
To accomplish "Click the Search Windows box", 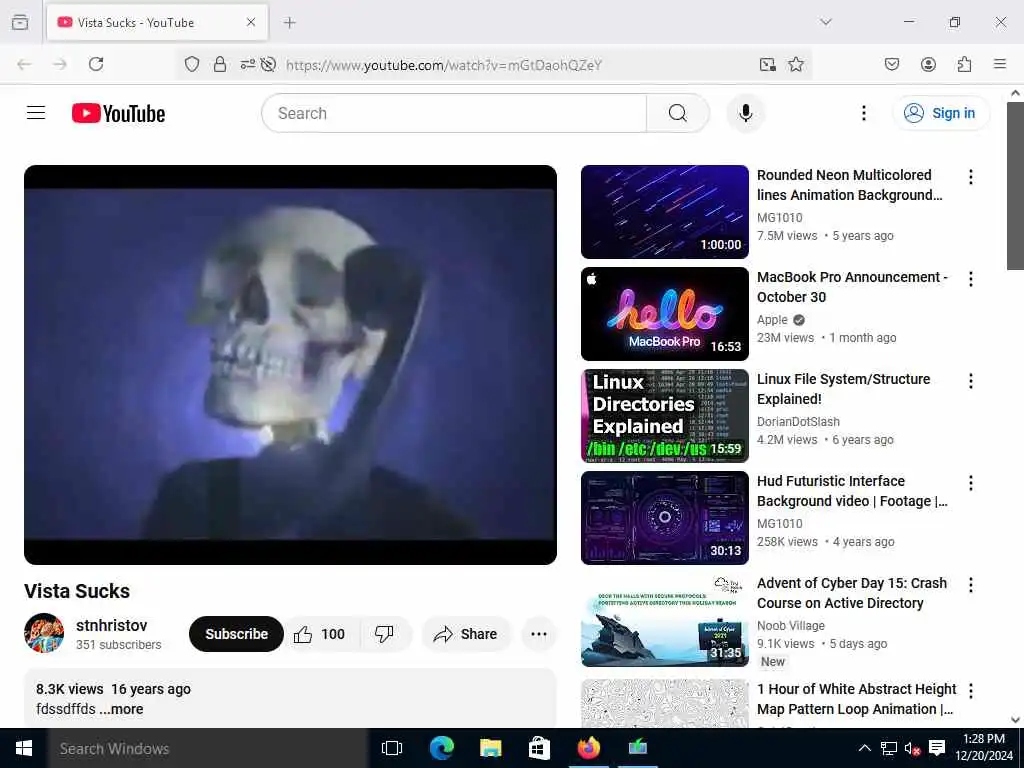I will point(208,748).
